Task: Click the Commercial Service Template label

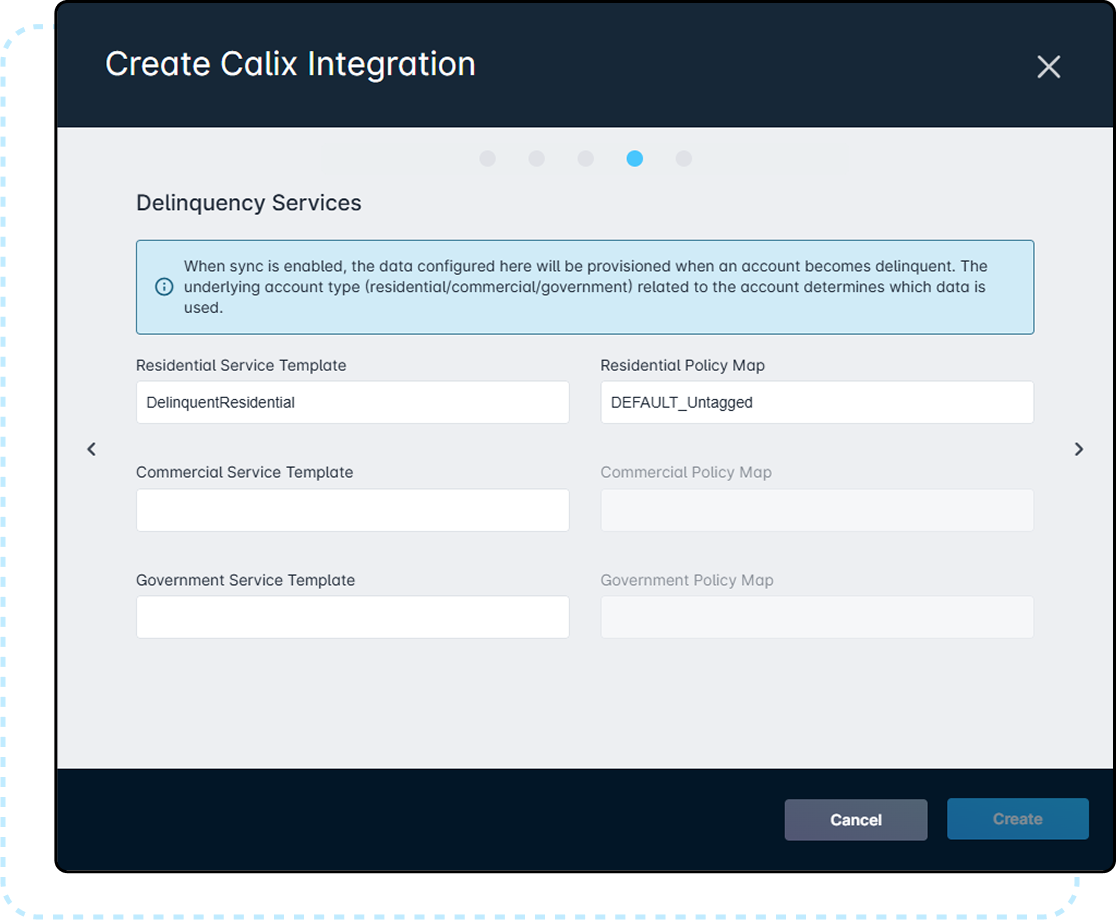Action: point(244,472)
